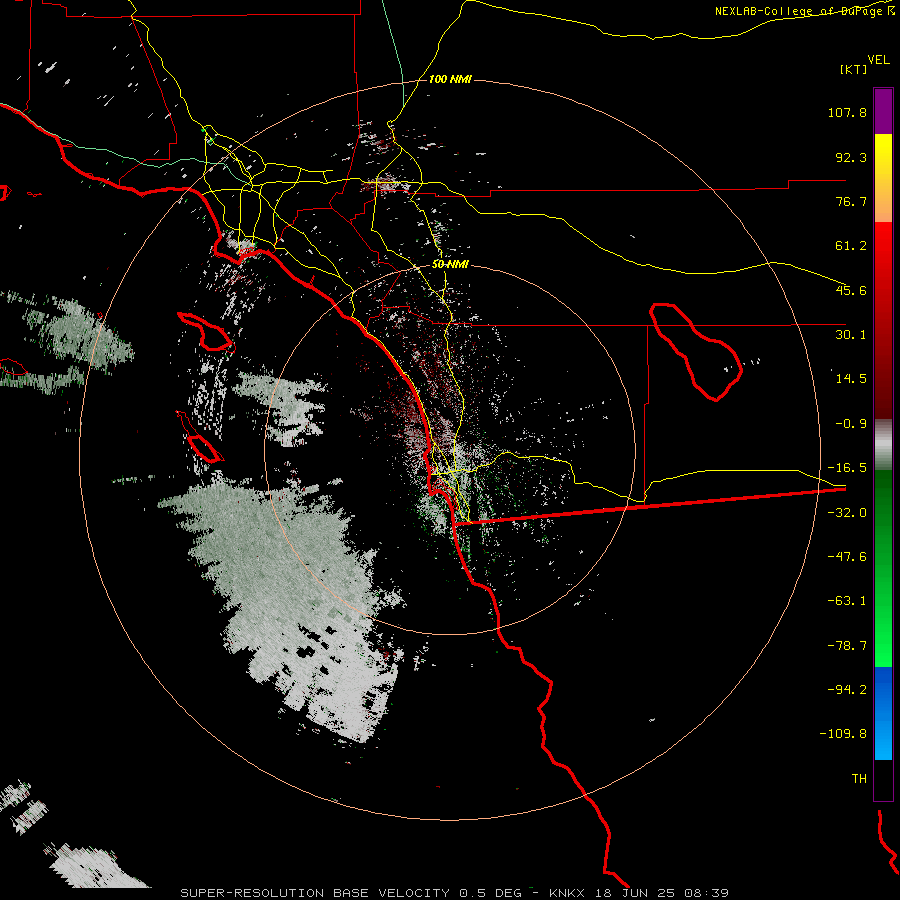Click the 18 JUN 25 08:39 timestamp
900x900 pixels.
pos(662,893)
